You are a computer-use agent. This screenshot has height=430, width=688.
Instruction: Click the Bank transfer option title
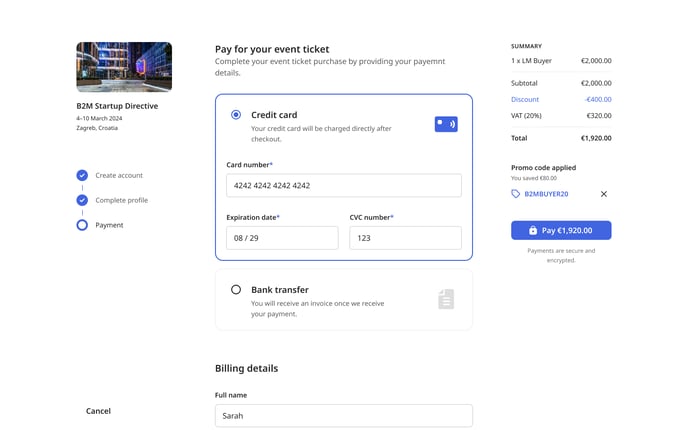click(x=280, y=290)
